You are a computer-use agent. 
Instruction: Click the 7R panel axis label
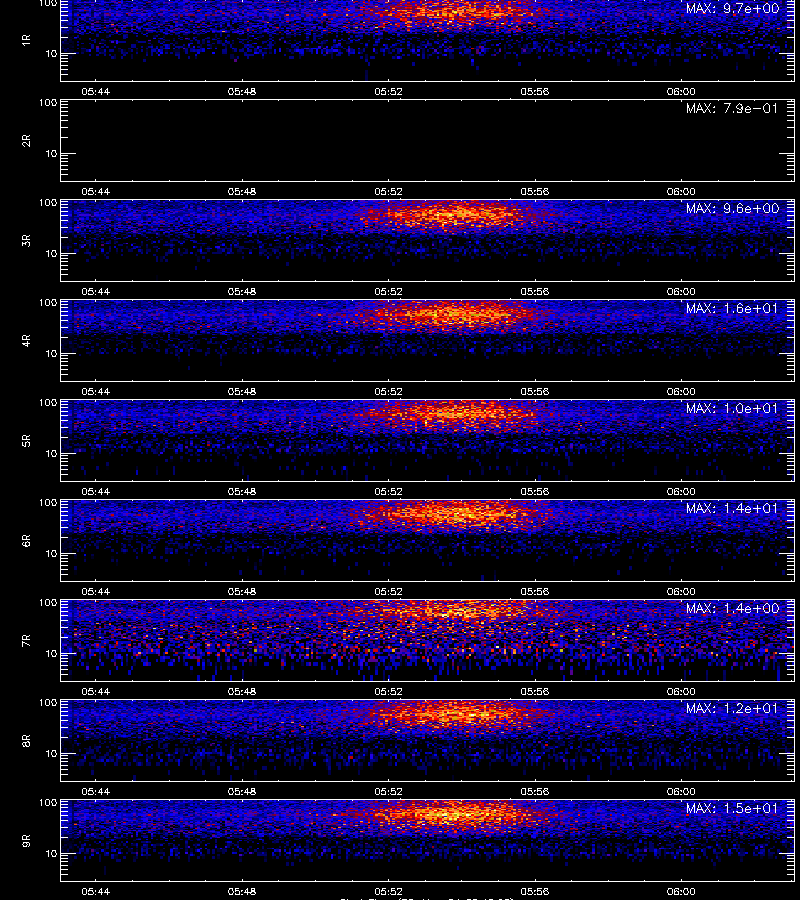coord(26,641)
